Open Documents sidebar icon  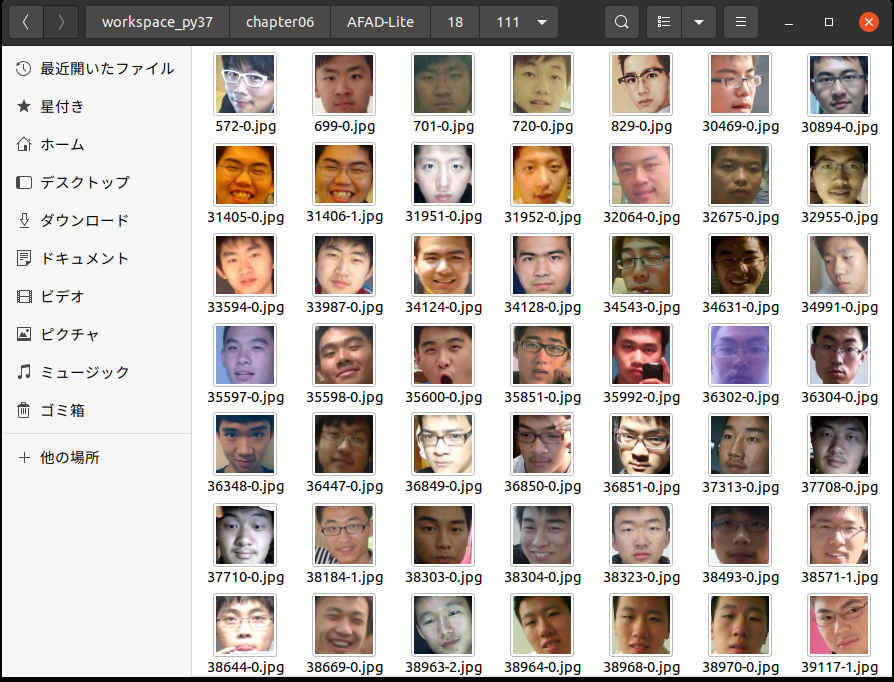[x=23, y=258]
